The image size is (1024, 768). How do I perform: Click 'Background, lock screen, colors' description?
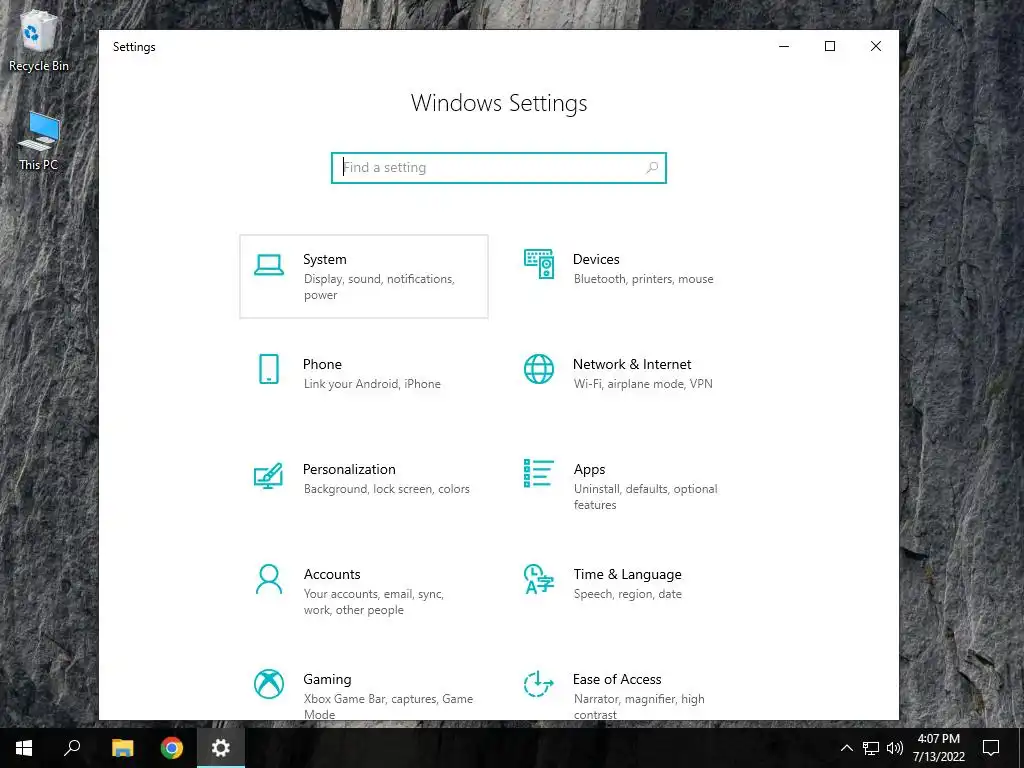pyautogui.click(x=387, y=489)
